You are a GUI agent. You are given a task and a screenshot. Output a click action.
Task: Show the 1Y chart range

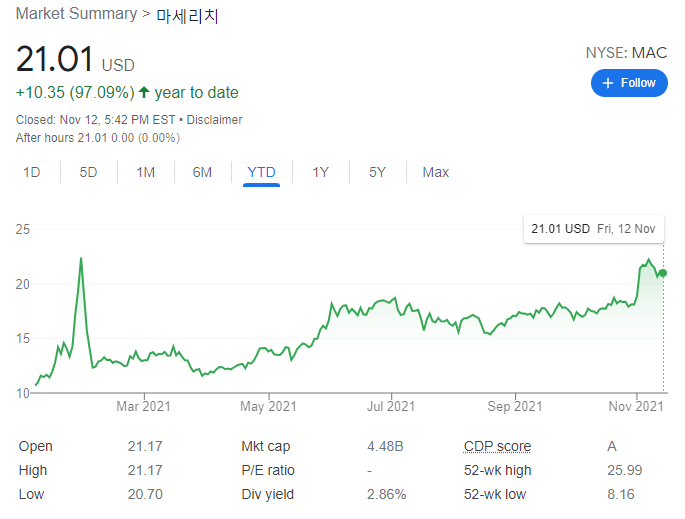(320, 172)
